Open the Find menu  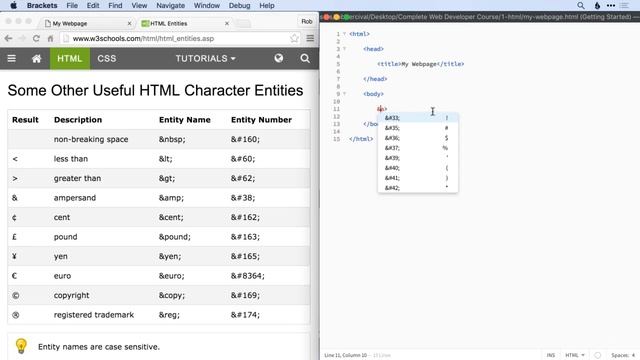[115, 5]
